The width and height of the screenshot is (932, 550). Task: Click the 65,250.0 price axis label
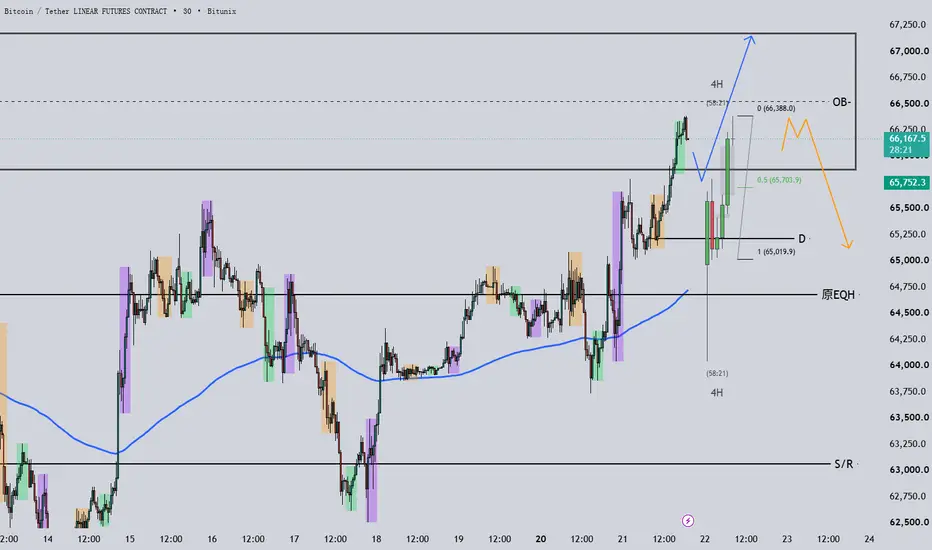(x=908, y=234)
